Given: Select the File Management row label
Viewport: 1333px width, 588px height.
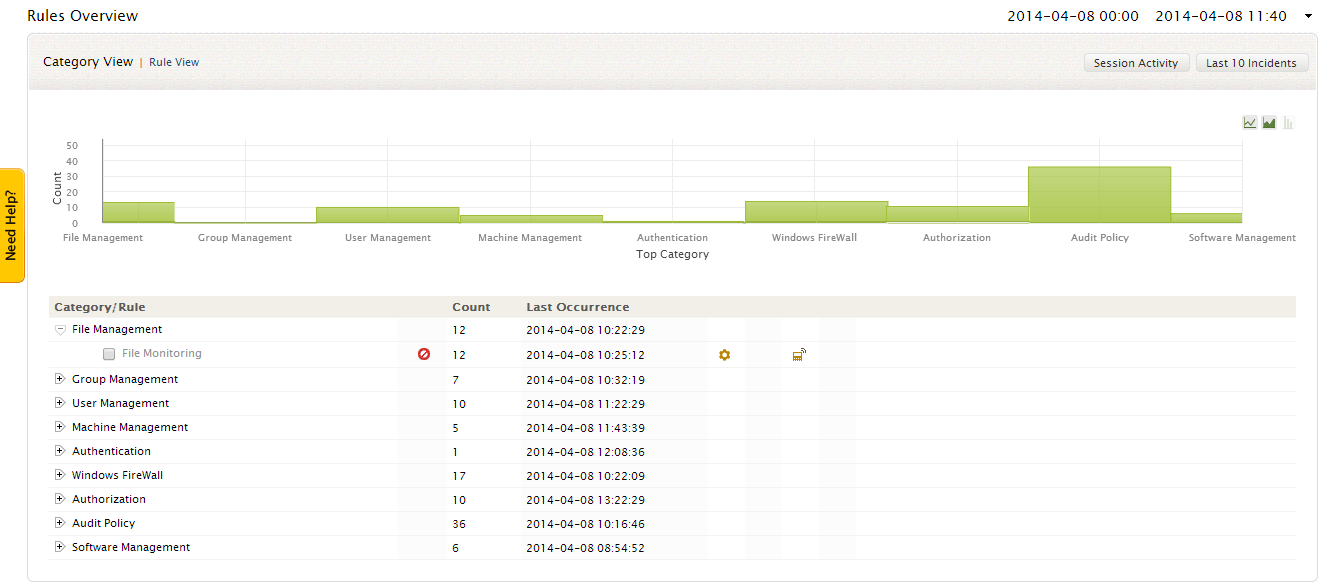Looking at the screenshot, I should point(117,329).
